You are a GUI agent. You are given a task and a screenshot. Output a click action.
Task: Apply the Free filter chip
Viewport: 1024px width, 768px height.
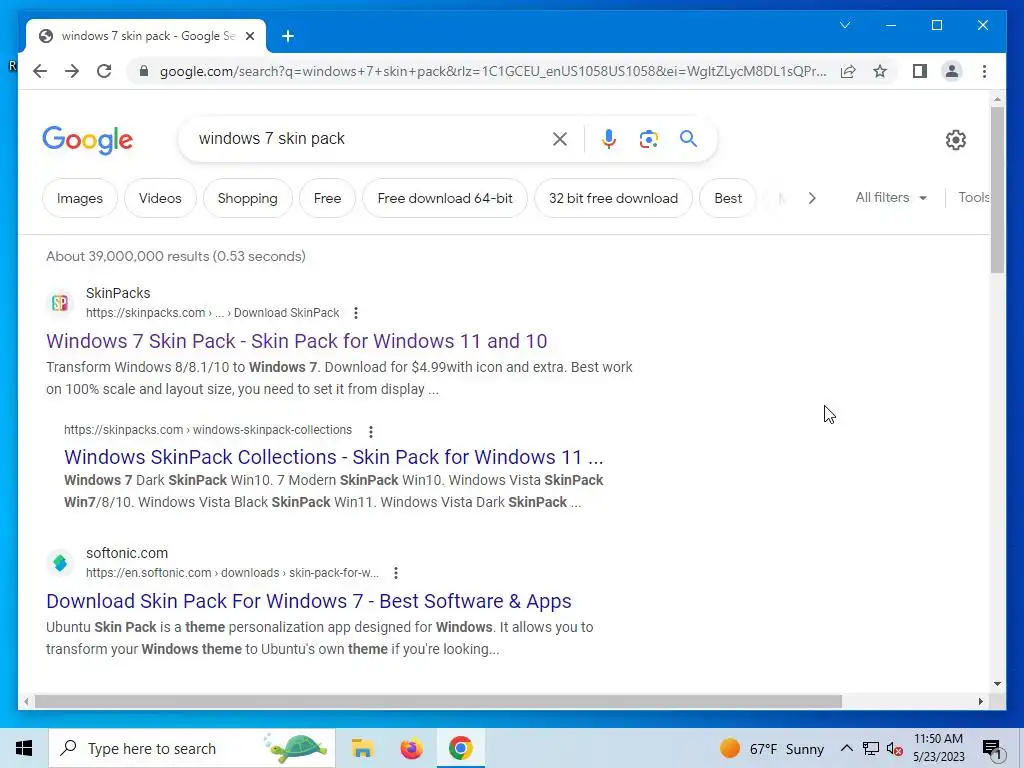click(x=327, y=198)
